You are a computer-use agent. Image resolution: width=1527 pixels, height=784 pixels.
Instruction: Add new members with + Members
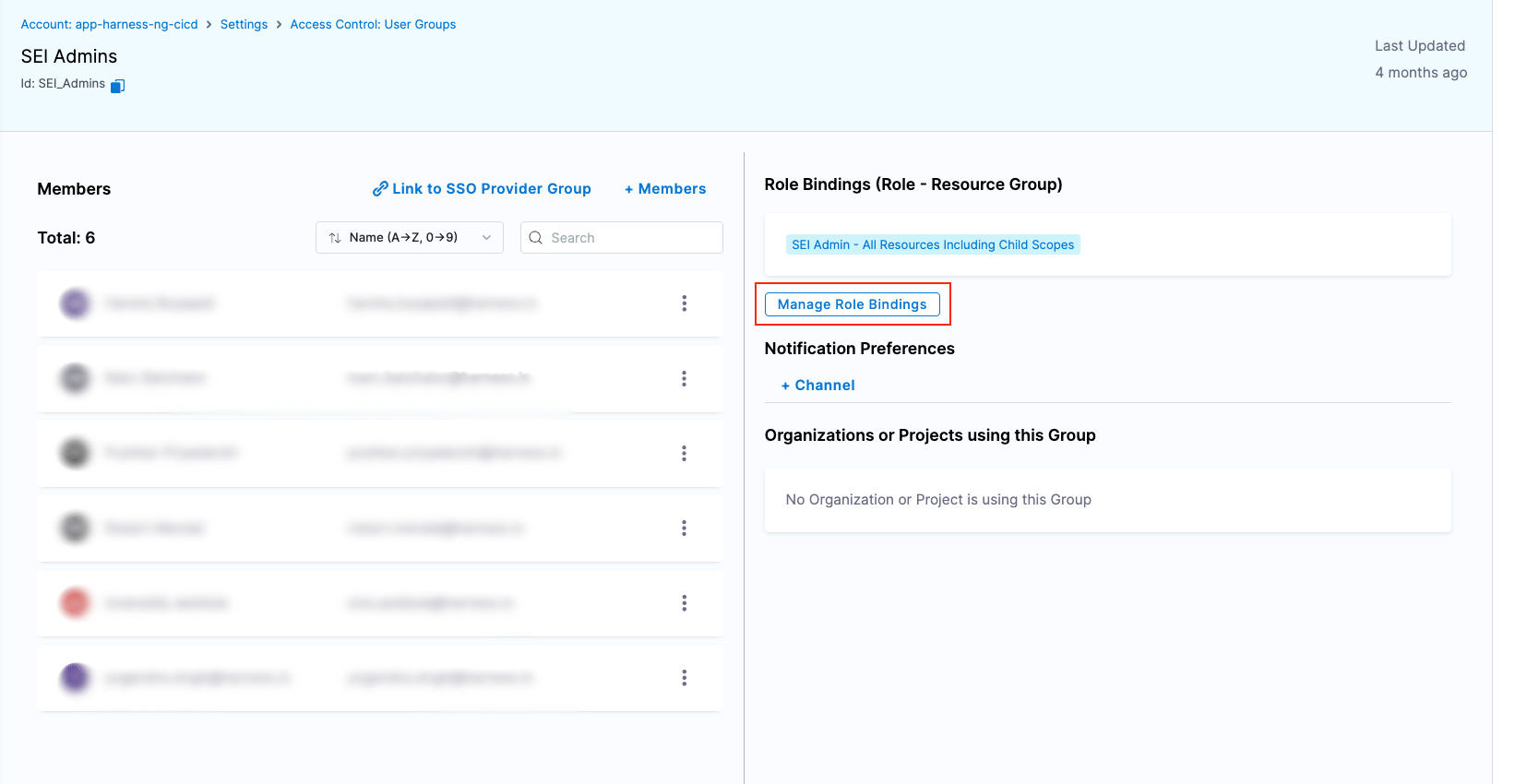(665, 188)
